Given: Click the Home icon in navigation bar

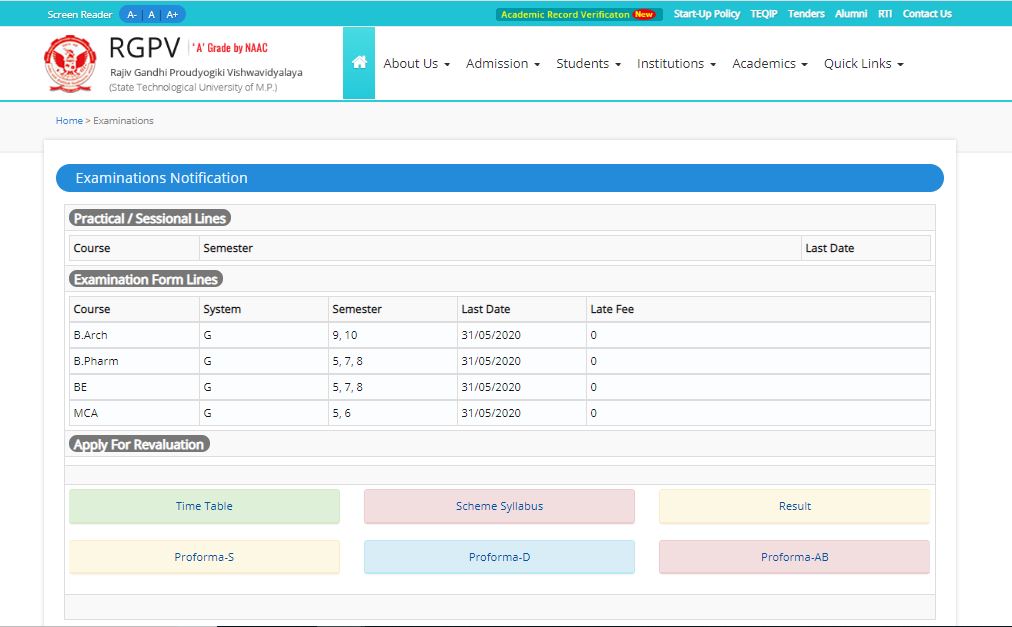Looking at the screenshot, I should [x=359, y=63].
